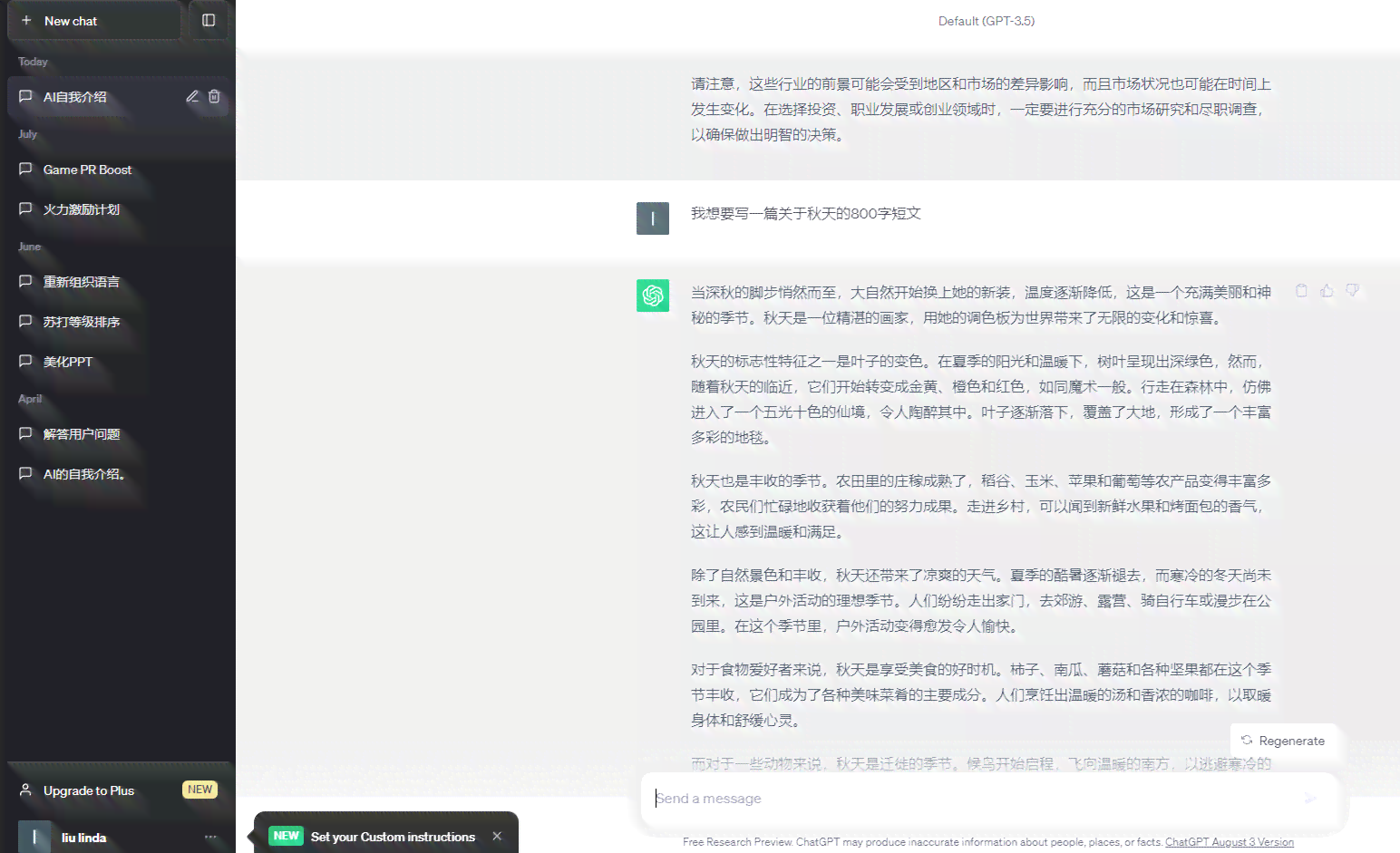Click the paragraph beginning 除了自然景色和丰收
This screenshot has width=1400, height=853.
(x=981, y=601)
